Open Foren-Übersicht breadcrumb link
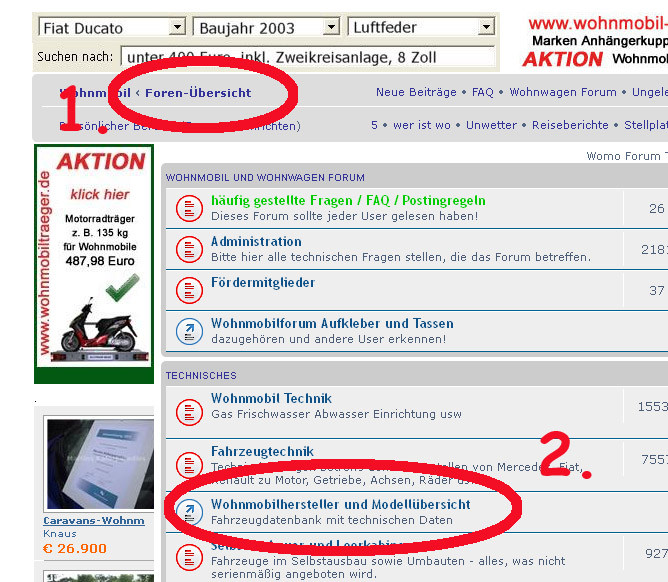The height and width of the screenshot is (582, 668). [x=198, y=92]
